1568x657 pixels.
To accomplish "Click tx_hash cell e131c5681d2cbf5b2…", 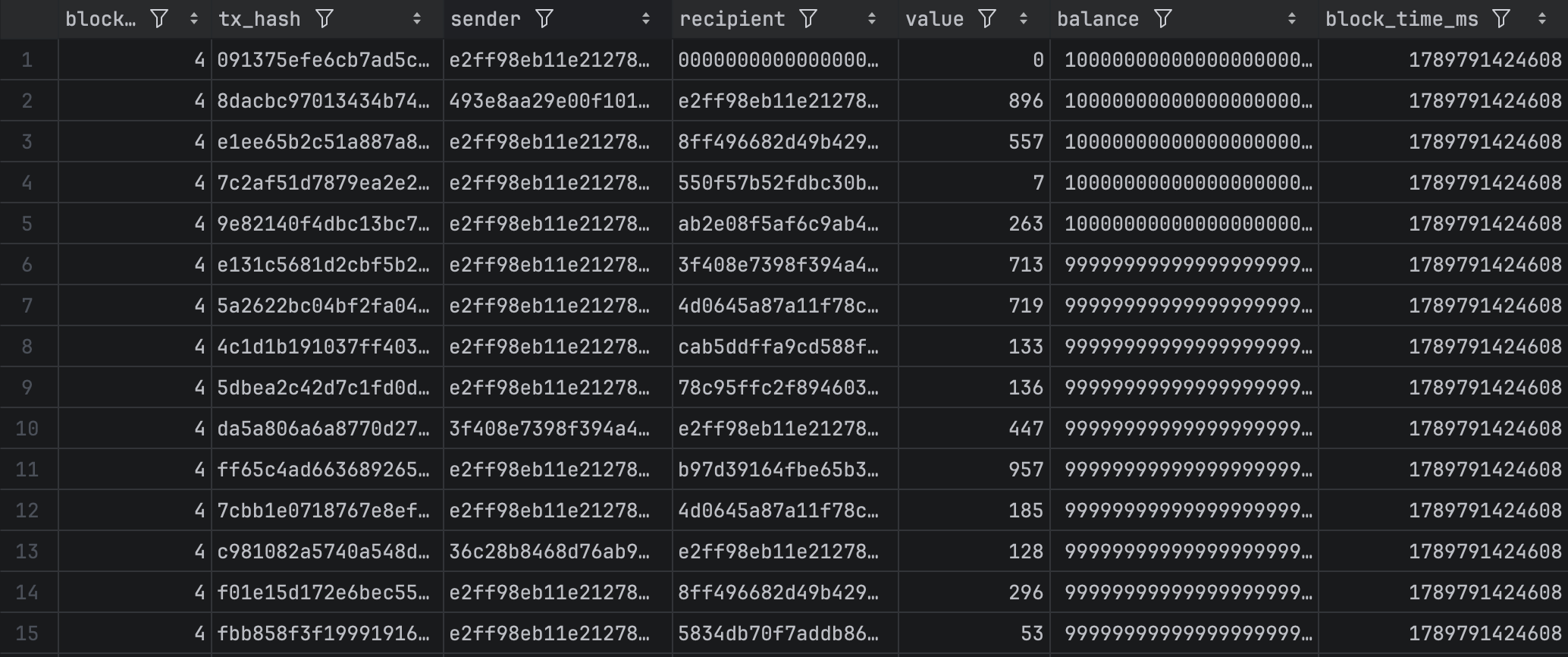I will click(x=327, y=265).
